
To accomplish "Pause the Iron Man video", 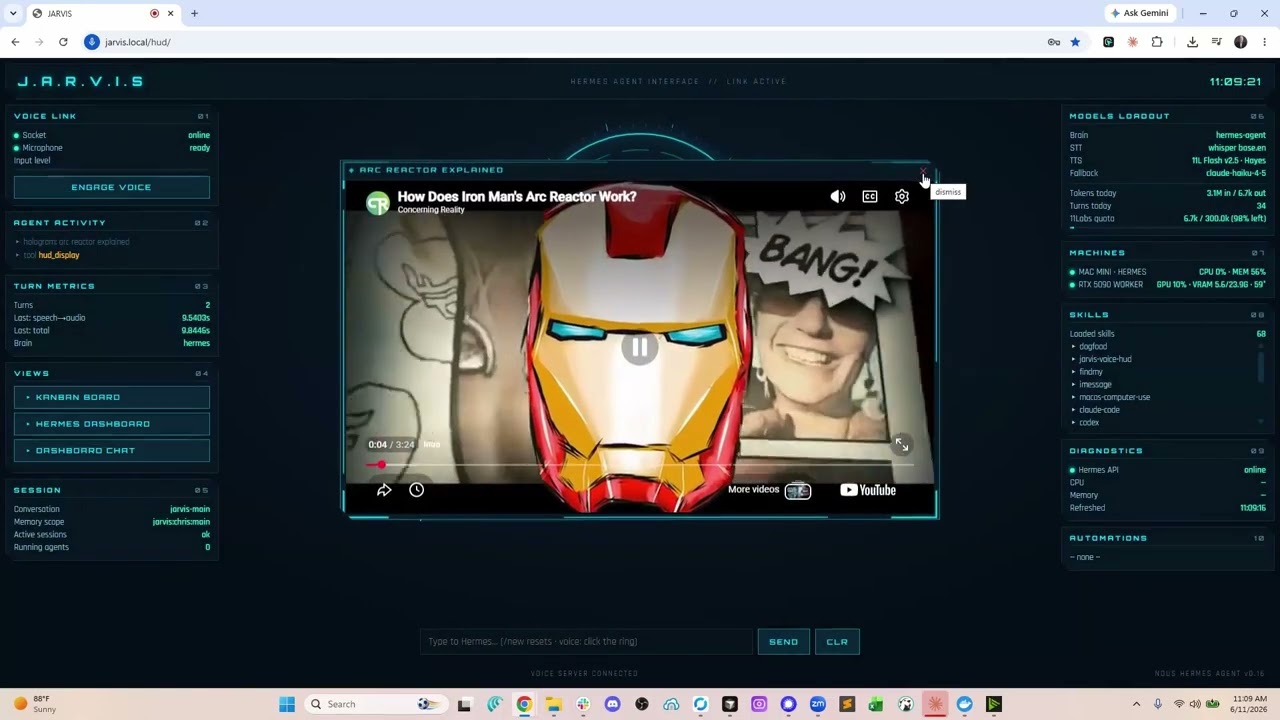I will pos(640,347).
